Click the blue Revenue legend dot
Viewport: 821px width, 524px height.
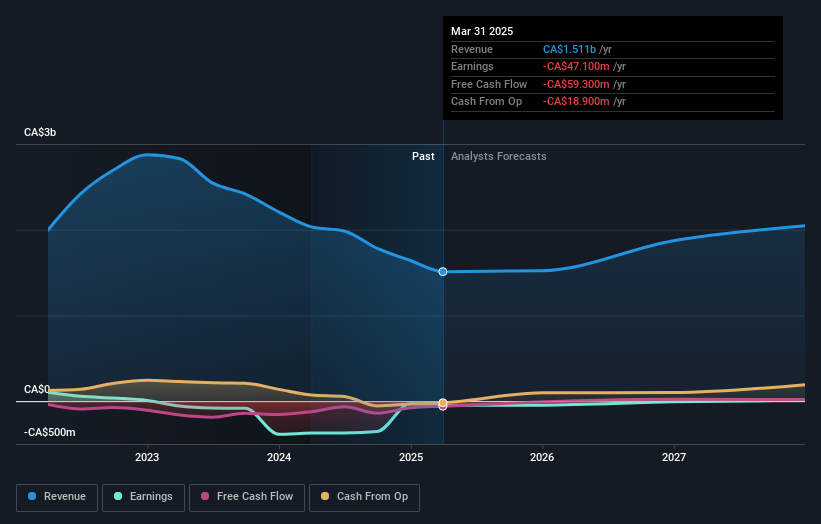32,496
